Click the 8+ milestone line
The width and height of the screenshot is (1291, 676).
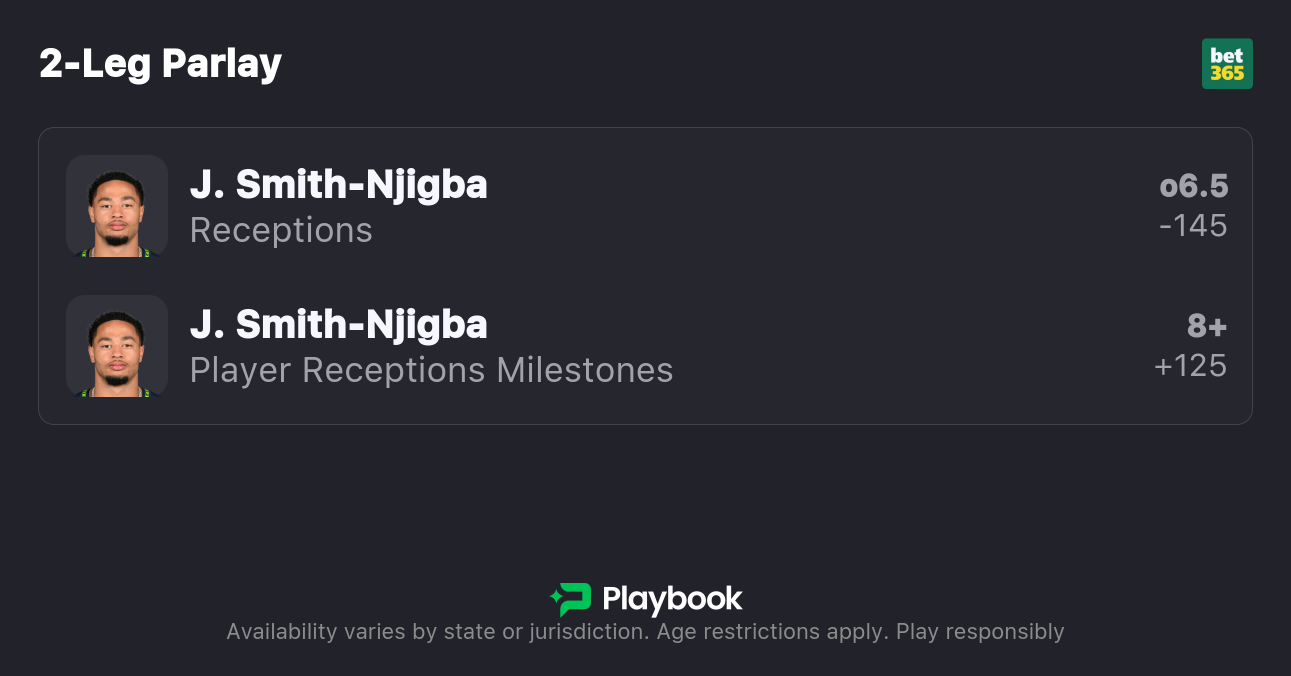1207,327
